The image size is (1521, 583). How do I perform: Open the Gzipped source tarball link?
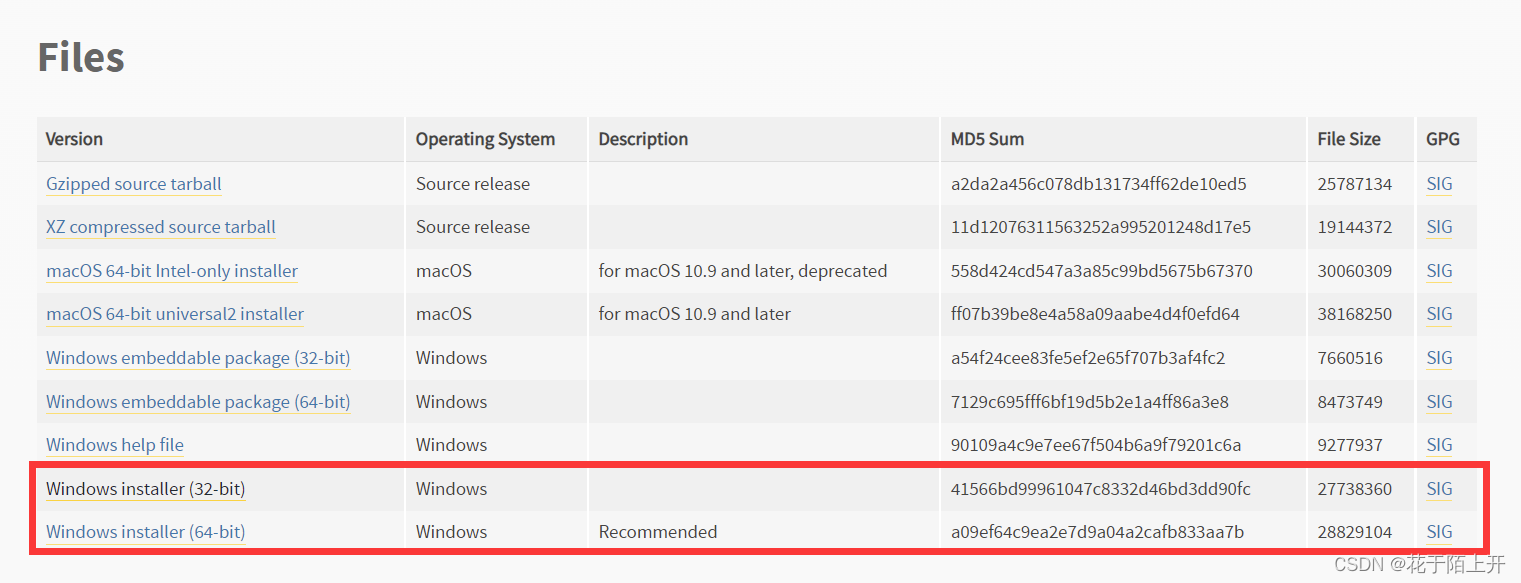coord(133,184)
